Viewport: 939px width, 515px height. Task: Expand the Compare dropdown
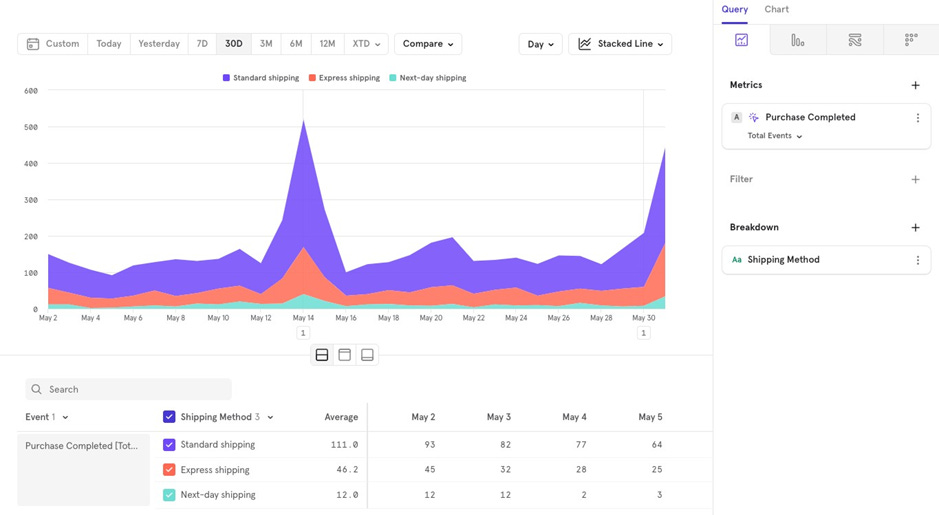pos(428,44)
